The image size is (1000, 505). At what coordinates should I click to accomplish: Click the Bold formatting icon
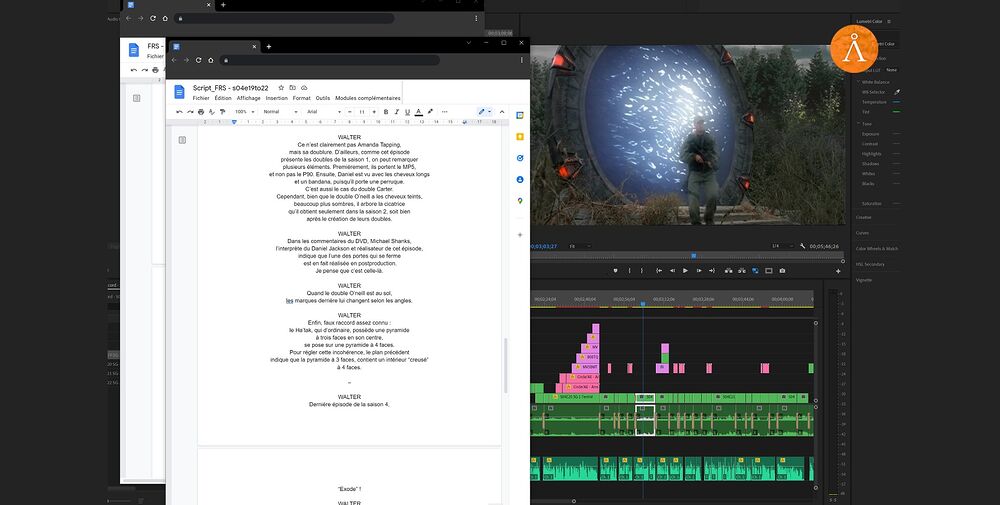point(385,111)
